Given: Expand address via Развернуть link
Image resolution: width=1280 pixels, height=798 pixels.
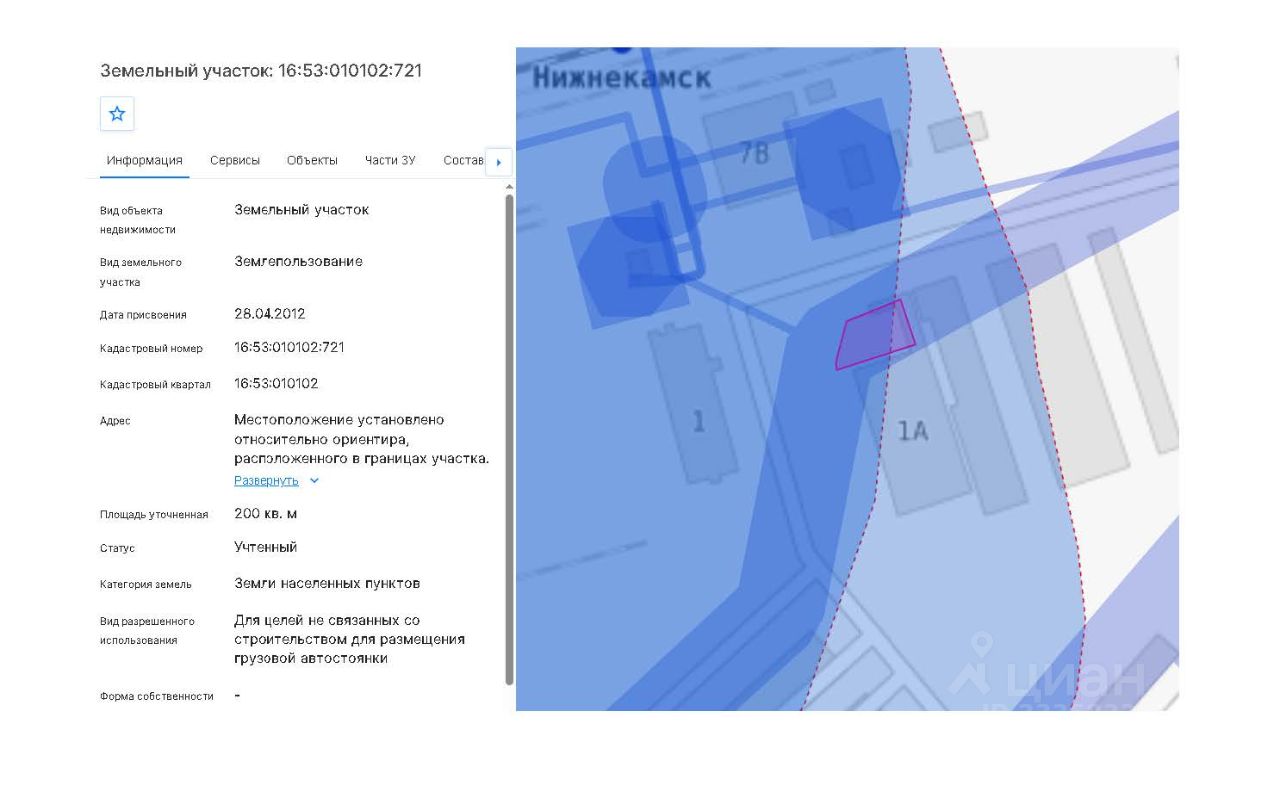Looking at the screenshot, I should 266,481.
